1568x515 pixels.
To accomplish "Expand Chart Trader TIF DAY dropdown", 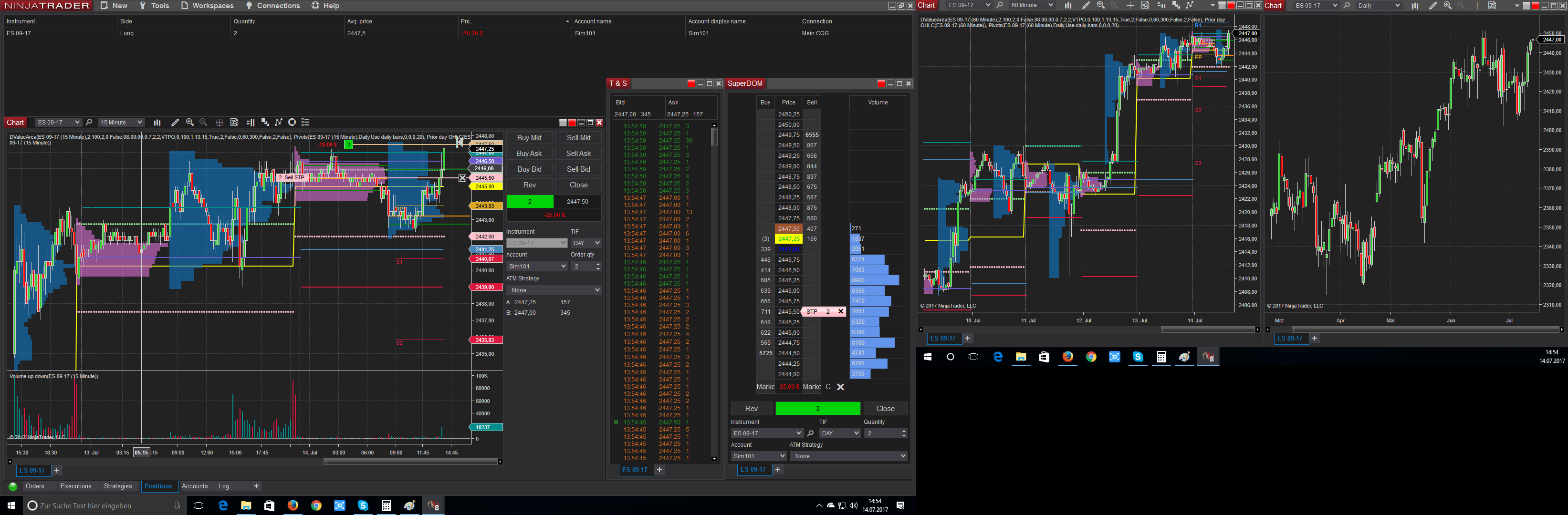I will coord(586,243).
